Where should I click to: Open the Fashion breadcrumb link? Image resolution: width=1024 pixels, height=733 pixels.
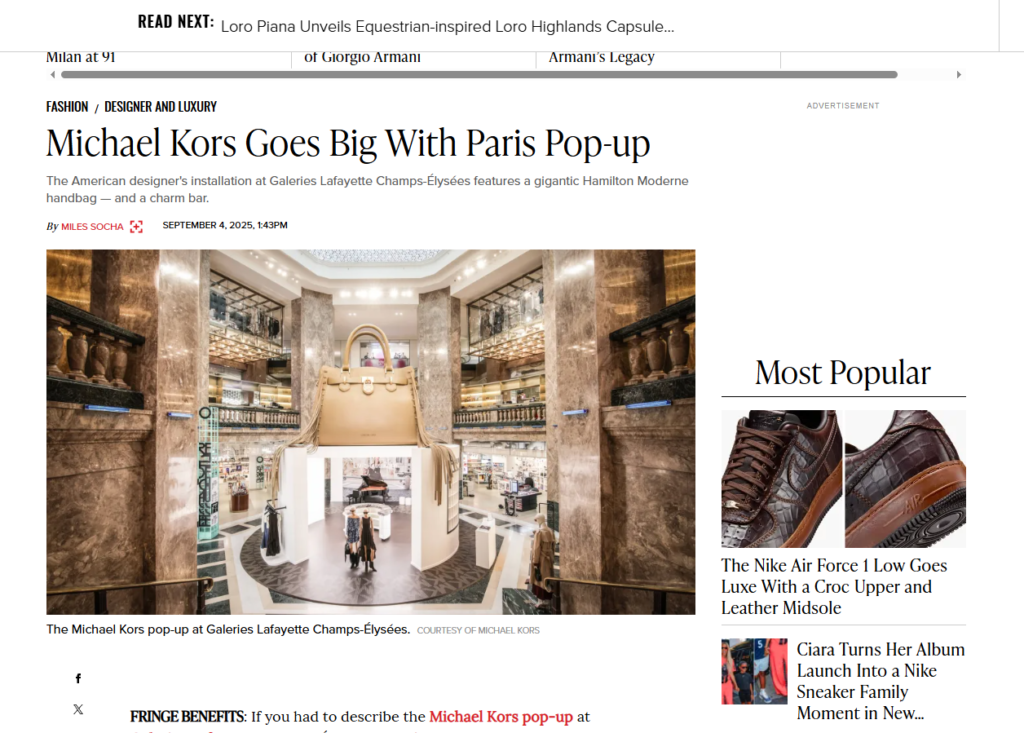coord(67,106)
